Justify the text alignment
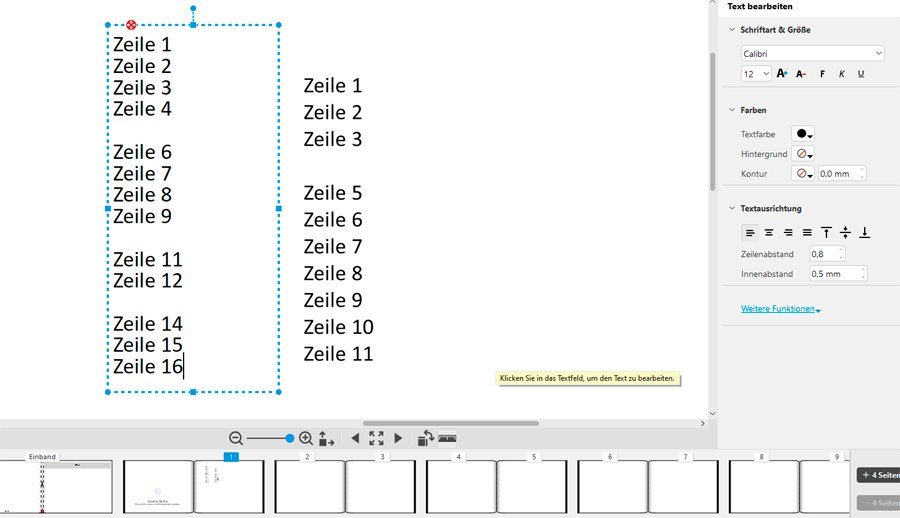The width and height of the screenshot is (900, 518). [807, 233]
